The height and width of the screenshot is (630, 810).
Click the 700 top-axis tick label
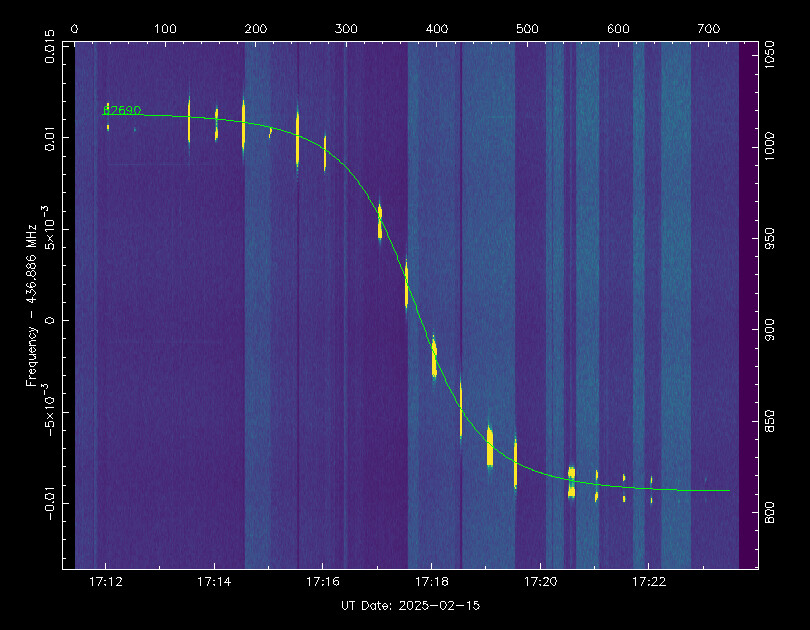tap(708, 30)
